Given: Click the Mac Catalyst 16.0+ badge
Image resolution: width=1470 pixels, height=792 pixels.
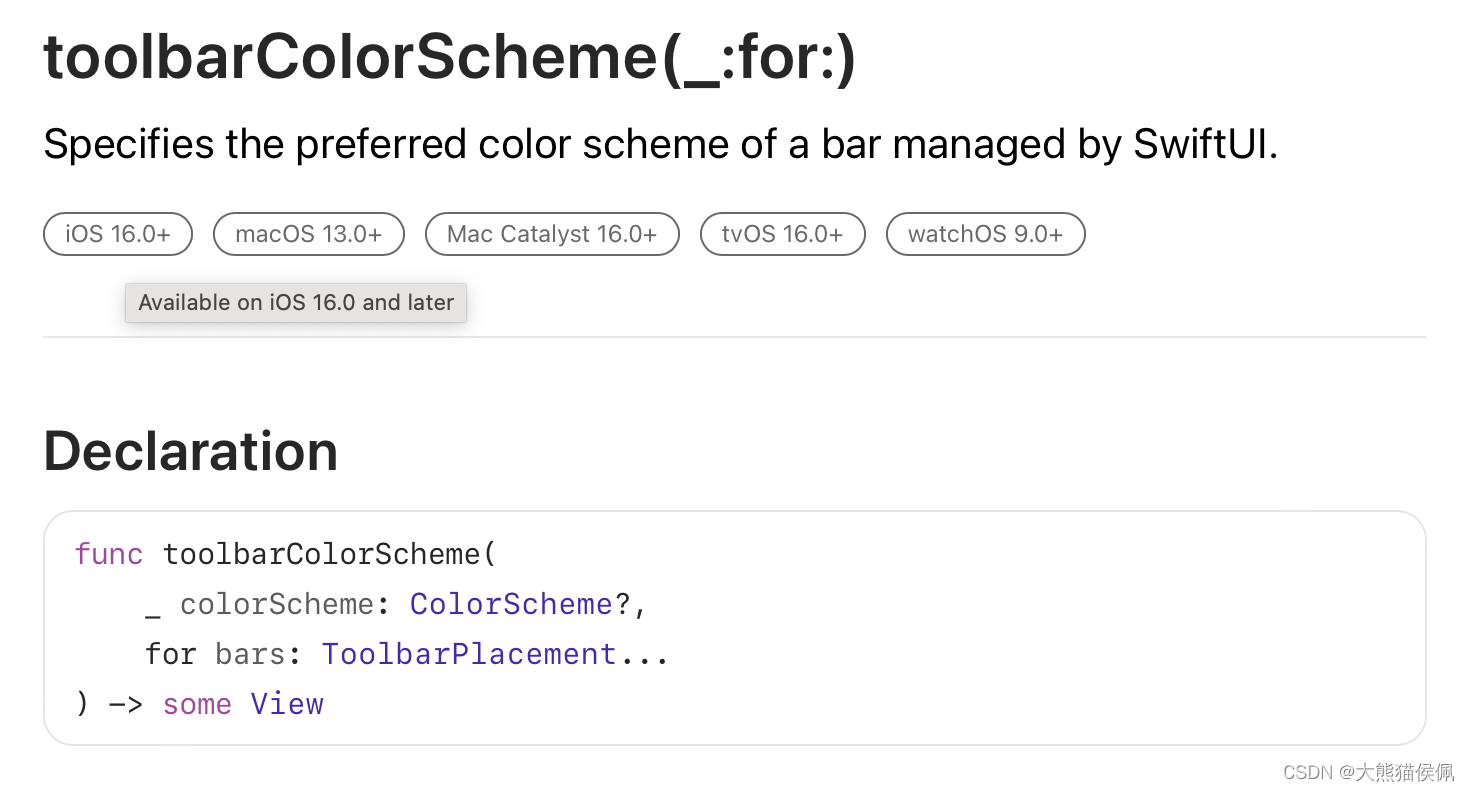Looking at the screenshot, I should click(552, 234).
